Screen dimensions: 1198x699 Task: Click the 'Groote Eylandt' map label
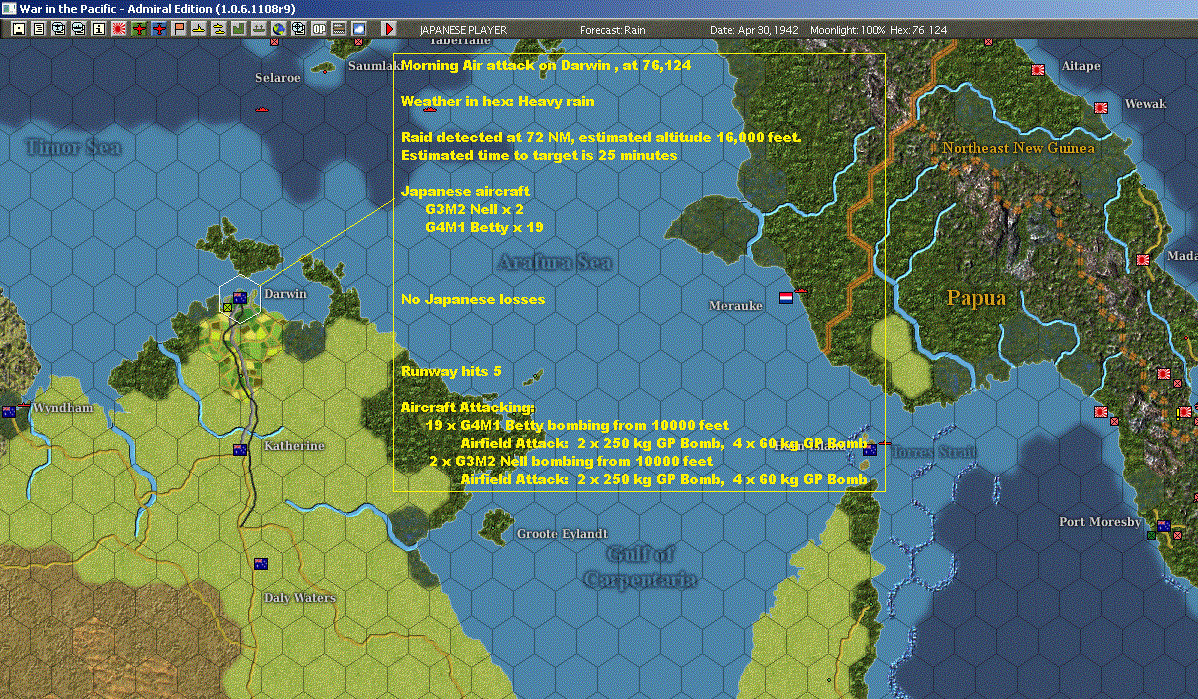click(562, 533)
